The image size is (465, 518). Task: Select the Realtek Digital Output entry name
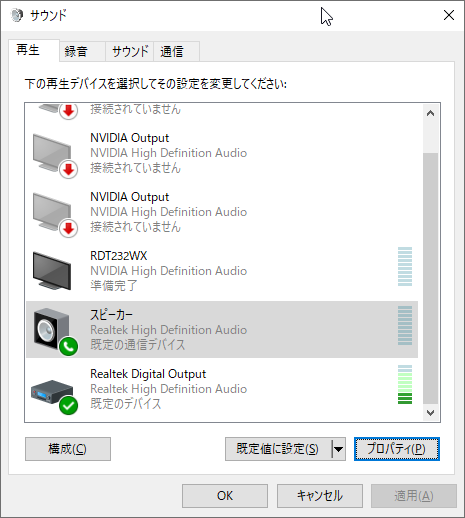148,374
